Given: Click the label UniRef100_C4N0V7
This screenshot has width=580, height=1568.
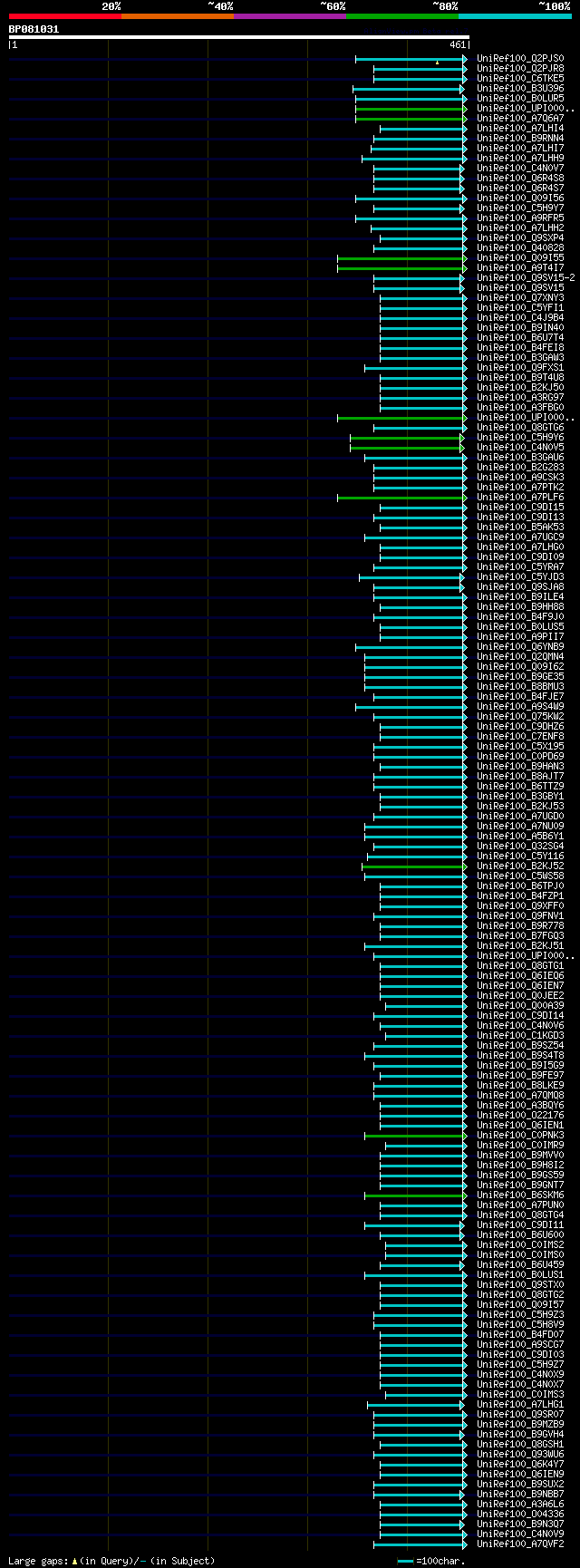Looking at the screenshot, I should [520, 168].
